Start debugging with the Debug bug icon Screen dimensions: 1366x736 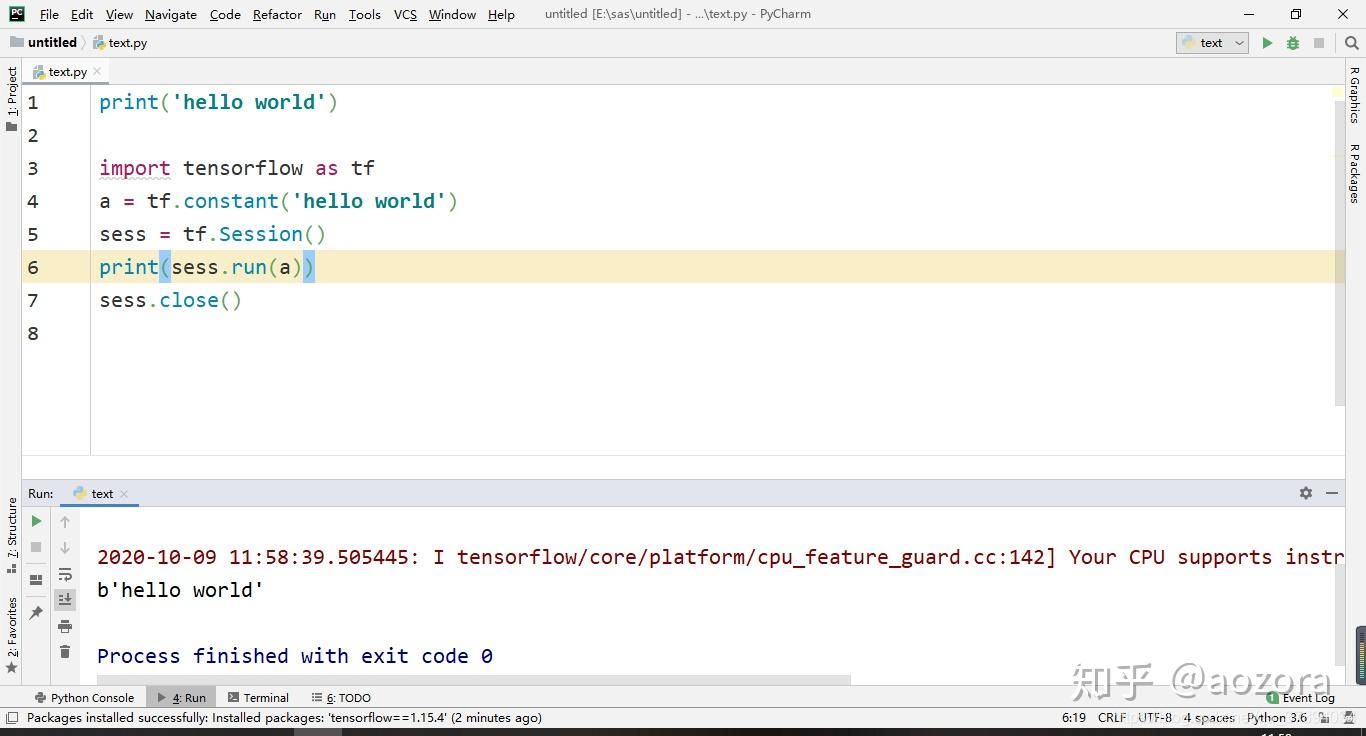(1293, 43)
